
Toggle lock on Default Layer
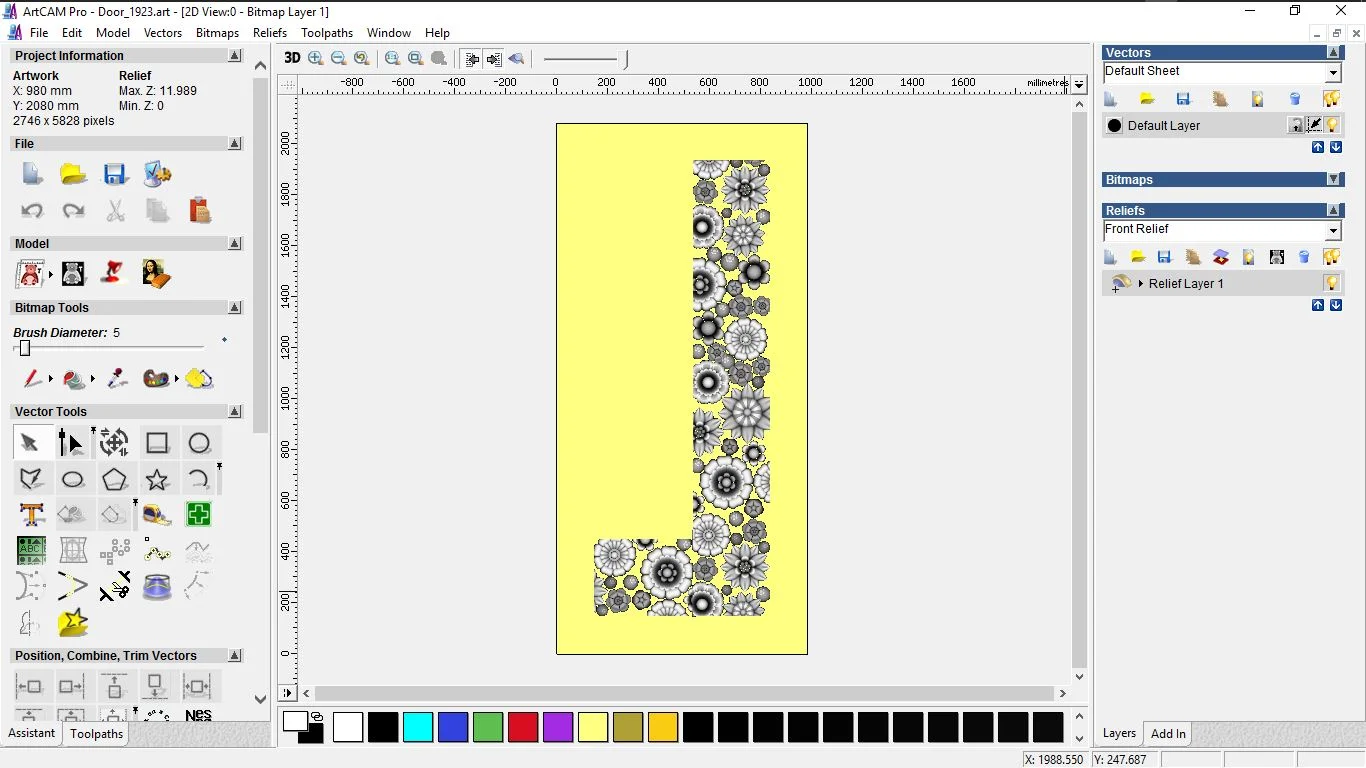click(1296, 125)
